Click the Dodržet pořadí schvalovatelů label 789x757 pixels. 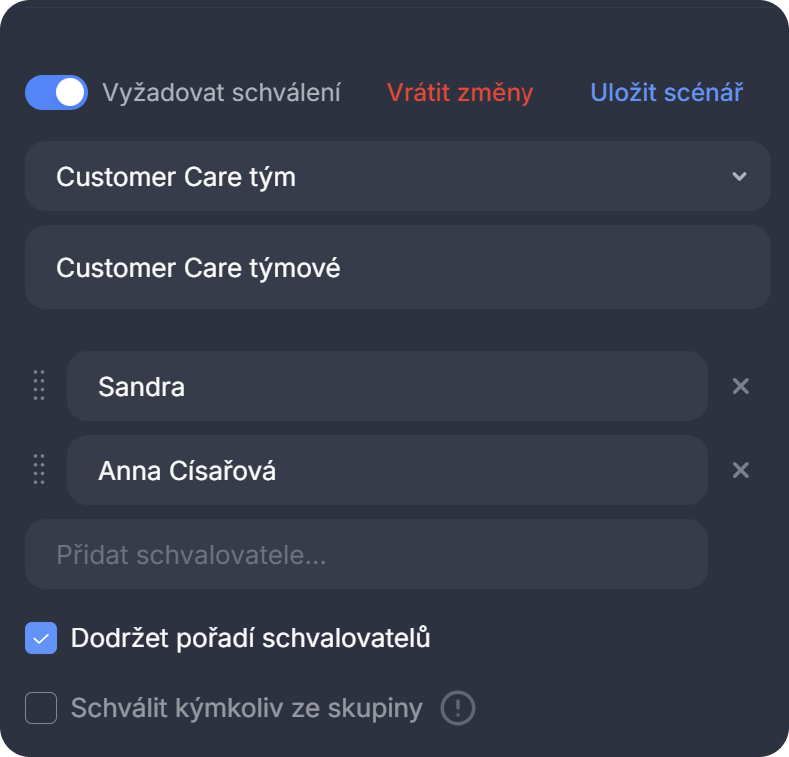250,638
